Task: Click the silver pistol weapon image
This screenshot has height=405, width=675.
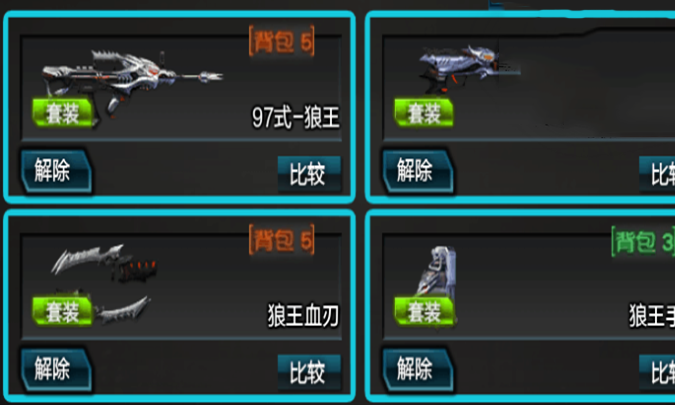Action: pos(469,69)
